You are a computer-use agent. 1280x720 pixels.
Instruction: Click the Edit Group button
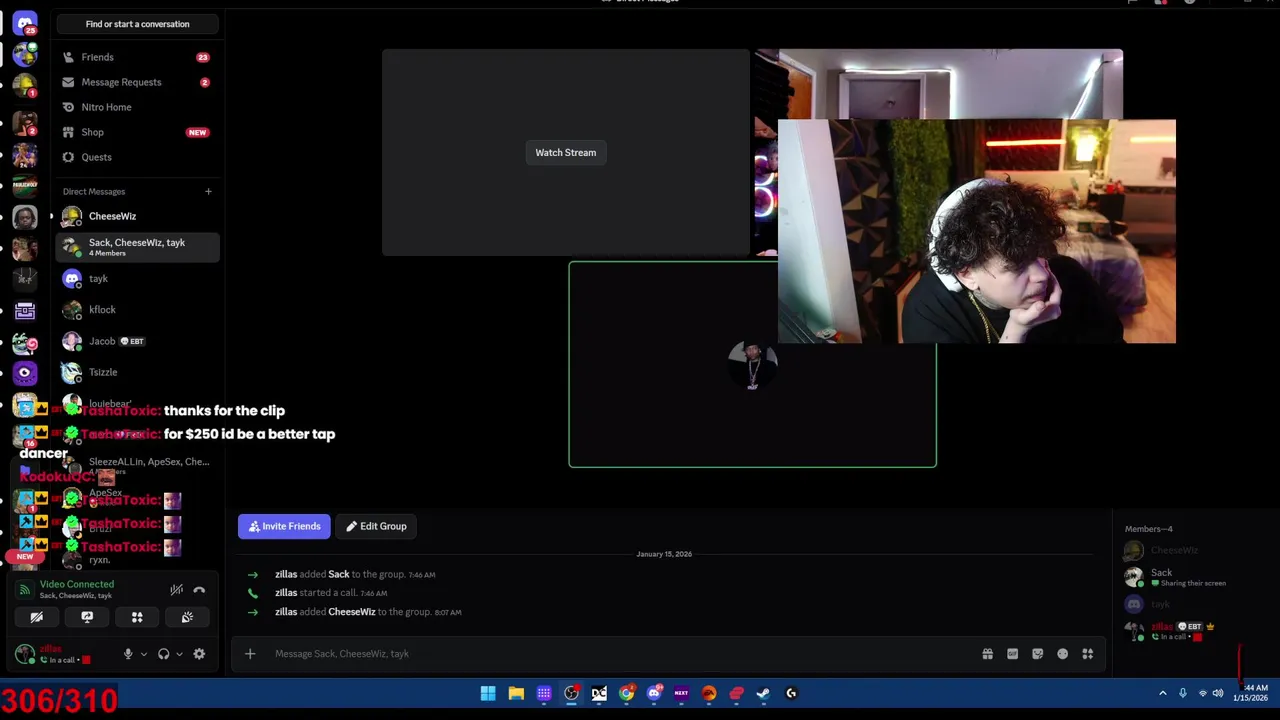tap(376, 526)
